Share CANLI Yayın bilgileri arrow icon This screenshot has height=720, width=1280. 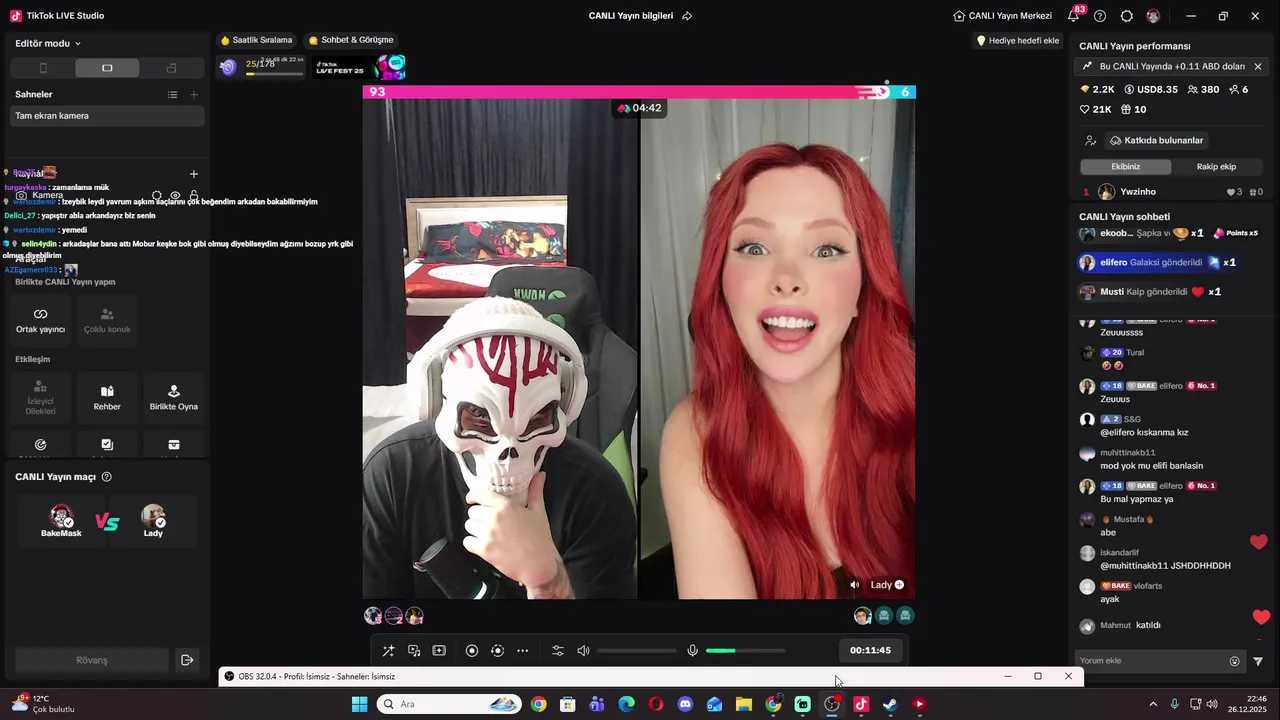pyautogui.click(x=687, y=16)
